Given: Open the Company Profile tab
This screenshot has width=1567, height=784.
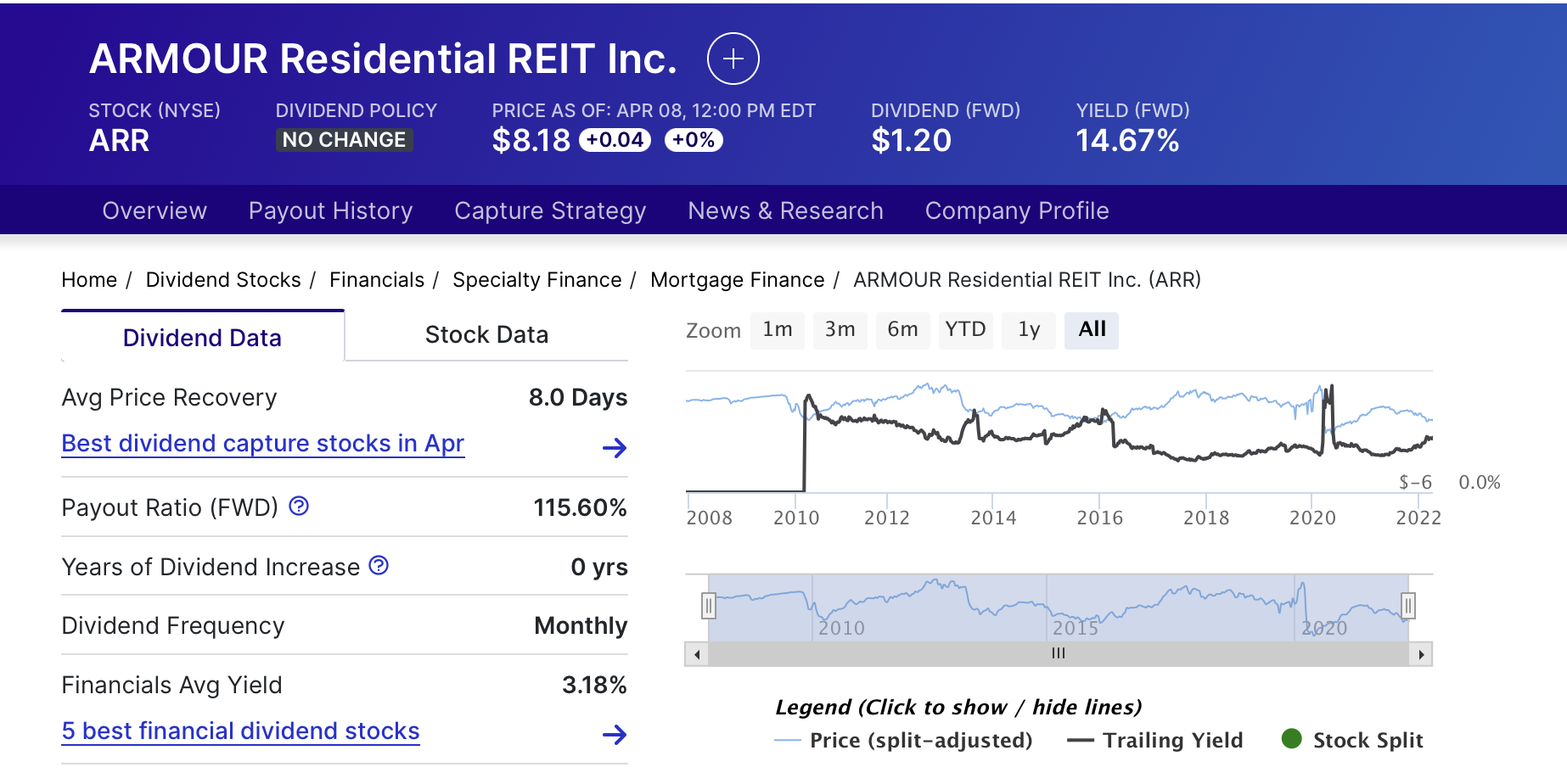Looking at the screenshot, I should point(1017,210).
